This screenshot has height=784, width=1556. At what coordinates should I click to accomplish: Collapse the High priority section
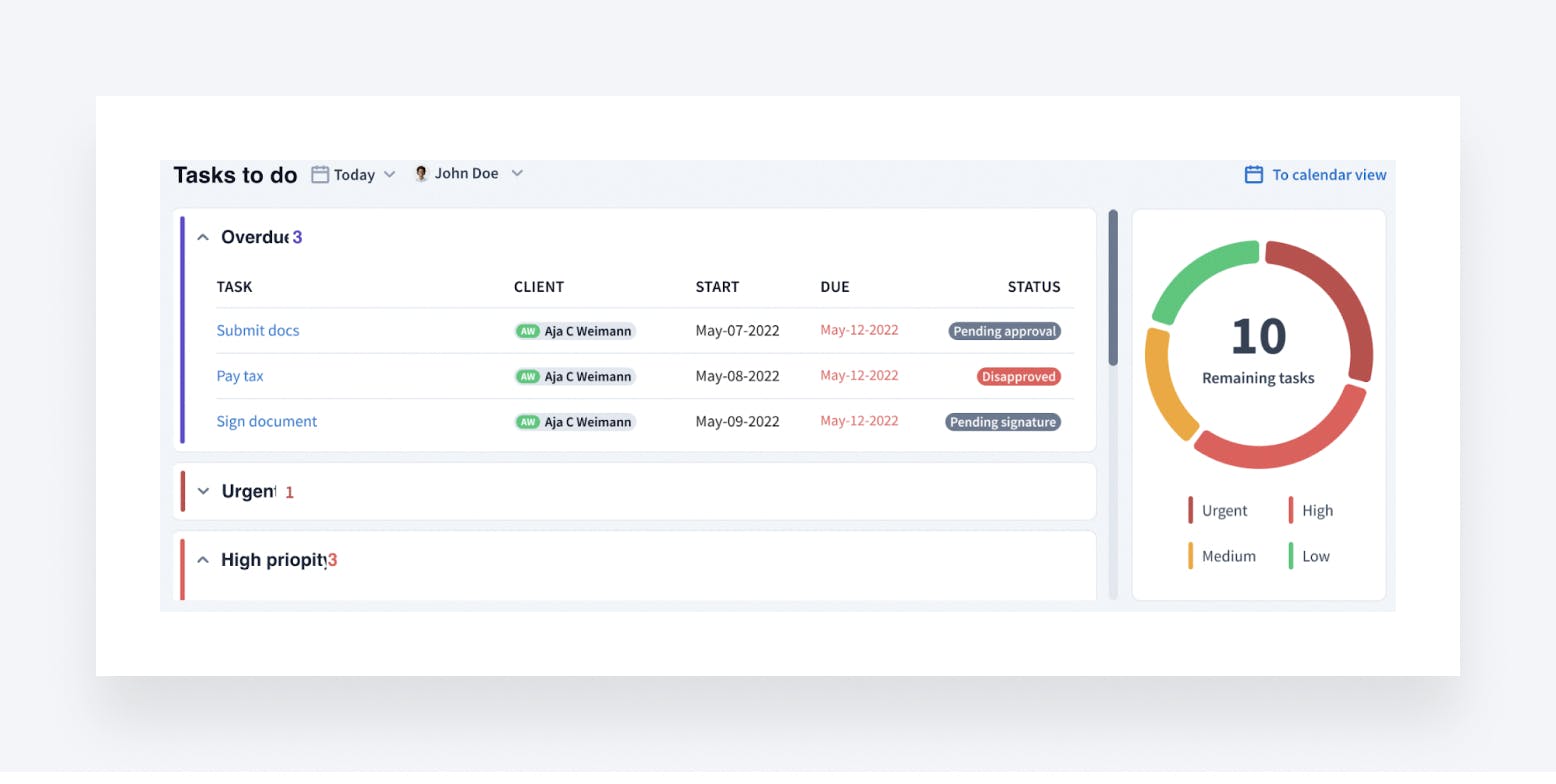[203, 560]
